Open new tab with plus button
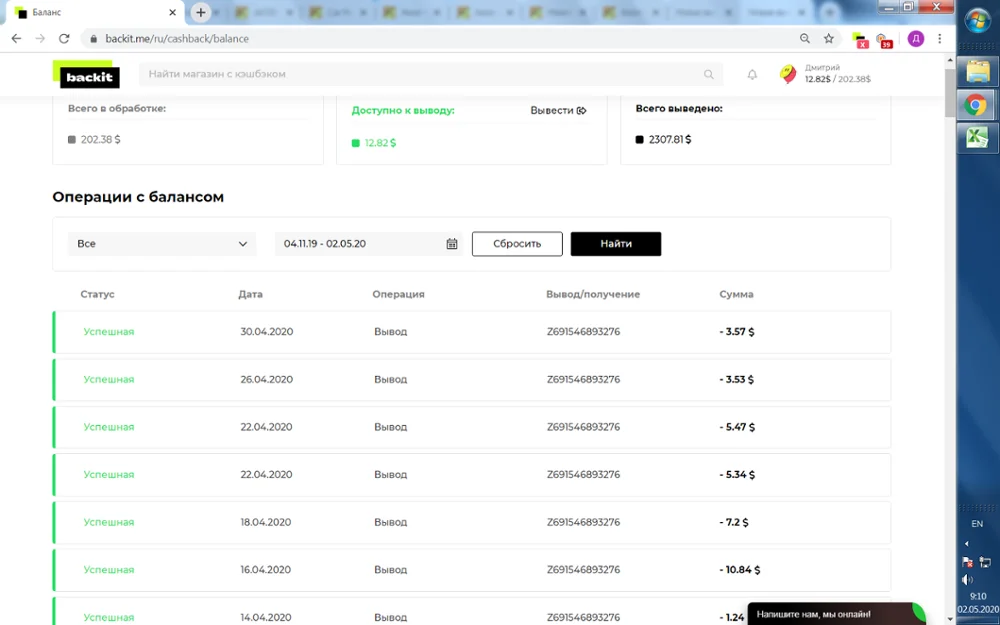 200,12
